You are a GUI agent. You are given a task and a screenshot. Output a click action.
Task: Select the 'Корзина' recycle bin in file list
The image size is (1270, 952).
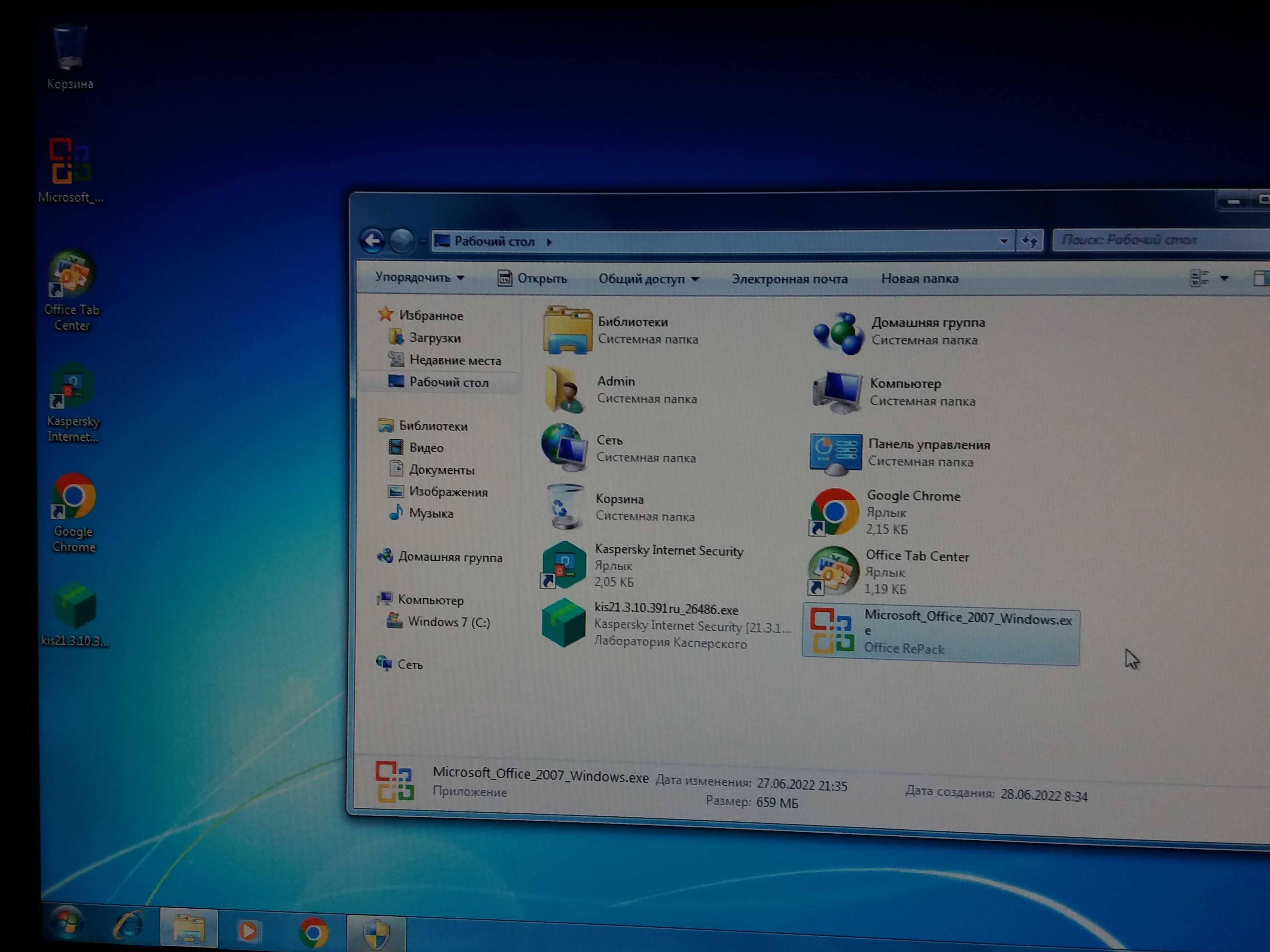click(x=565, y=507)
